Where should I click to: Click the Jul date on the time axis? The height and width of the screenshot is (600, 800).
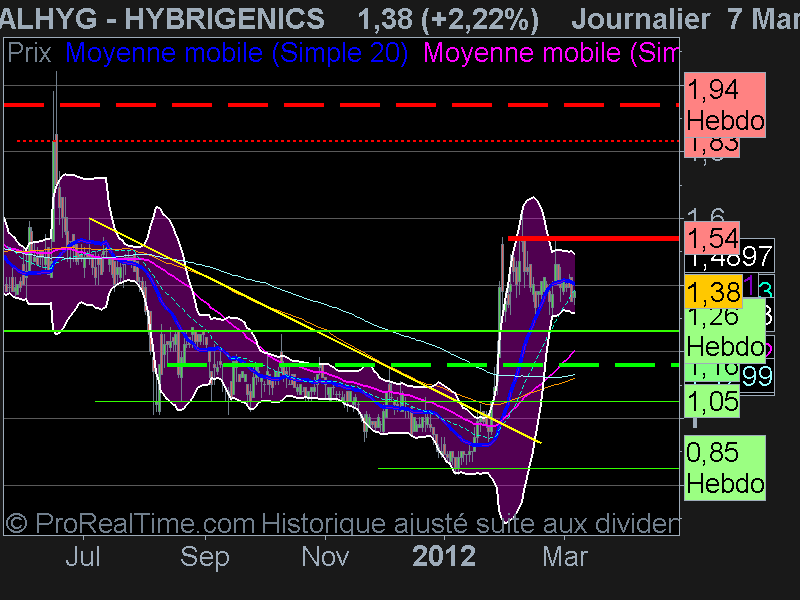(x=83, y=556)
